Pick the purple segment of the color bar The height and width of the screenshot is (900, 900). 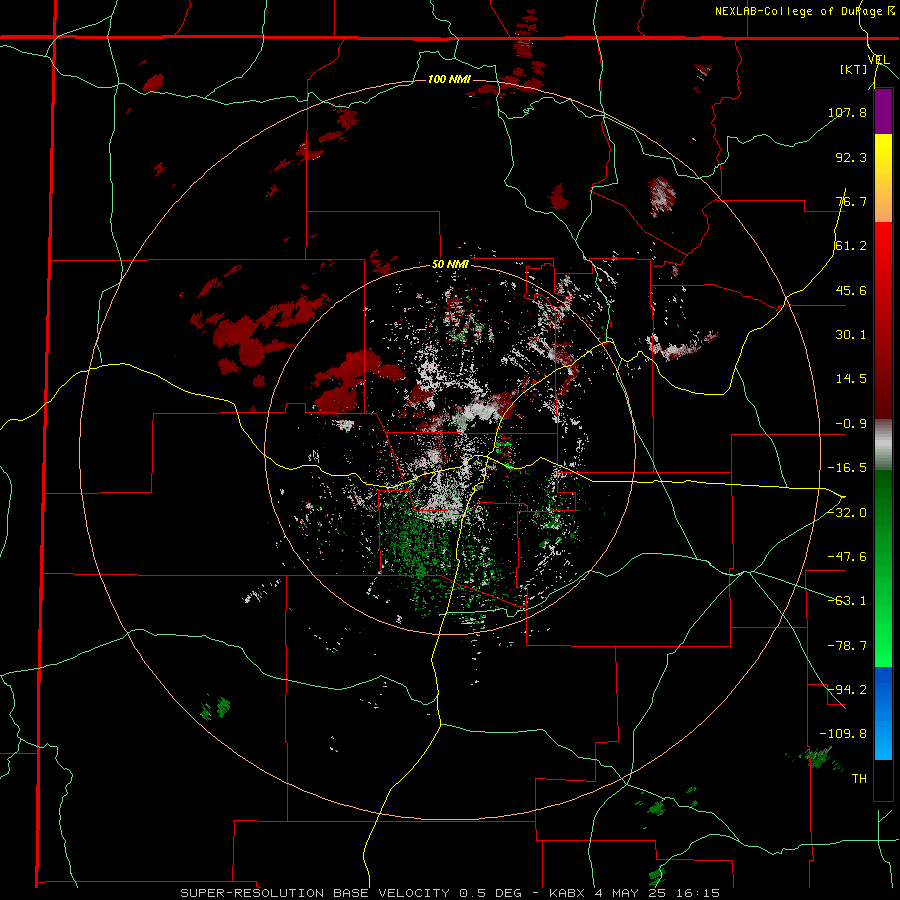pyautogui.click(x=883, y=111)
